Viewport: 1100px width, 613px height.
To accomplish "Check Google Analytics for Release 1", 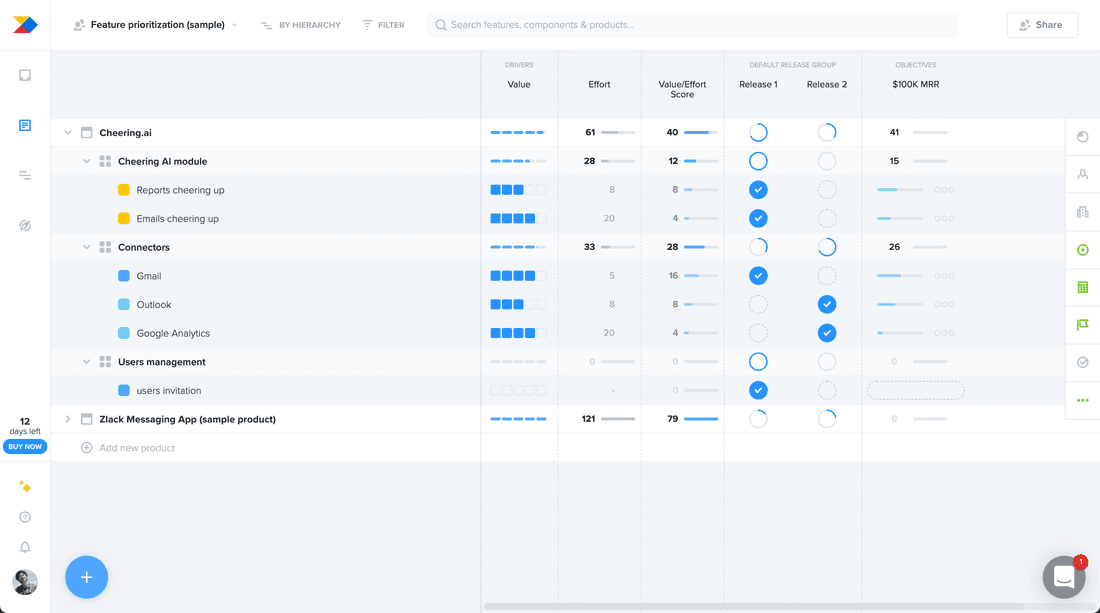I will [758, 332].
